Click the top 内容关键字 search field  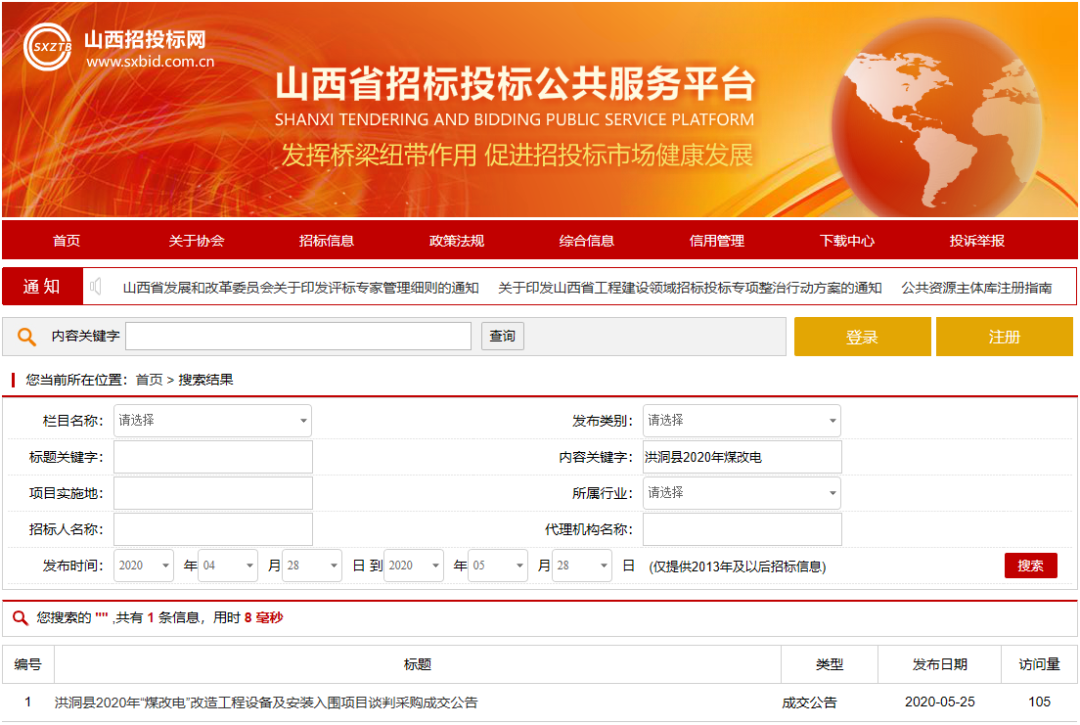[x=298, y=336]
